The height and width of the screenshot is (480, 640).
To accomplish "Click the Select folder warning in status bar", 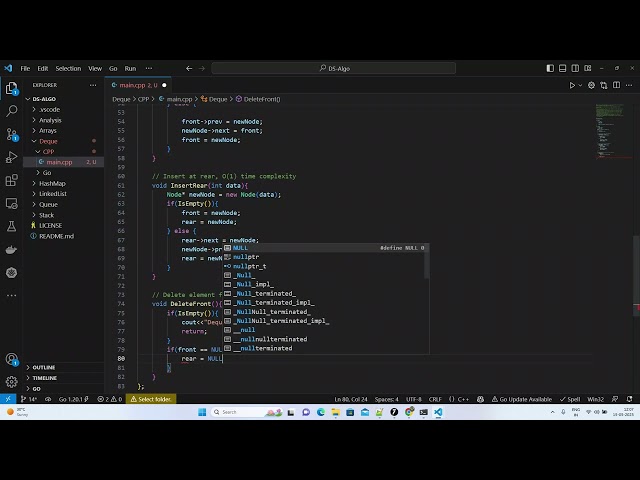I will 151,399.
